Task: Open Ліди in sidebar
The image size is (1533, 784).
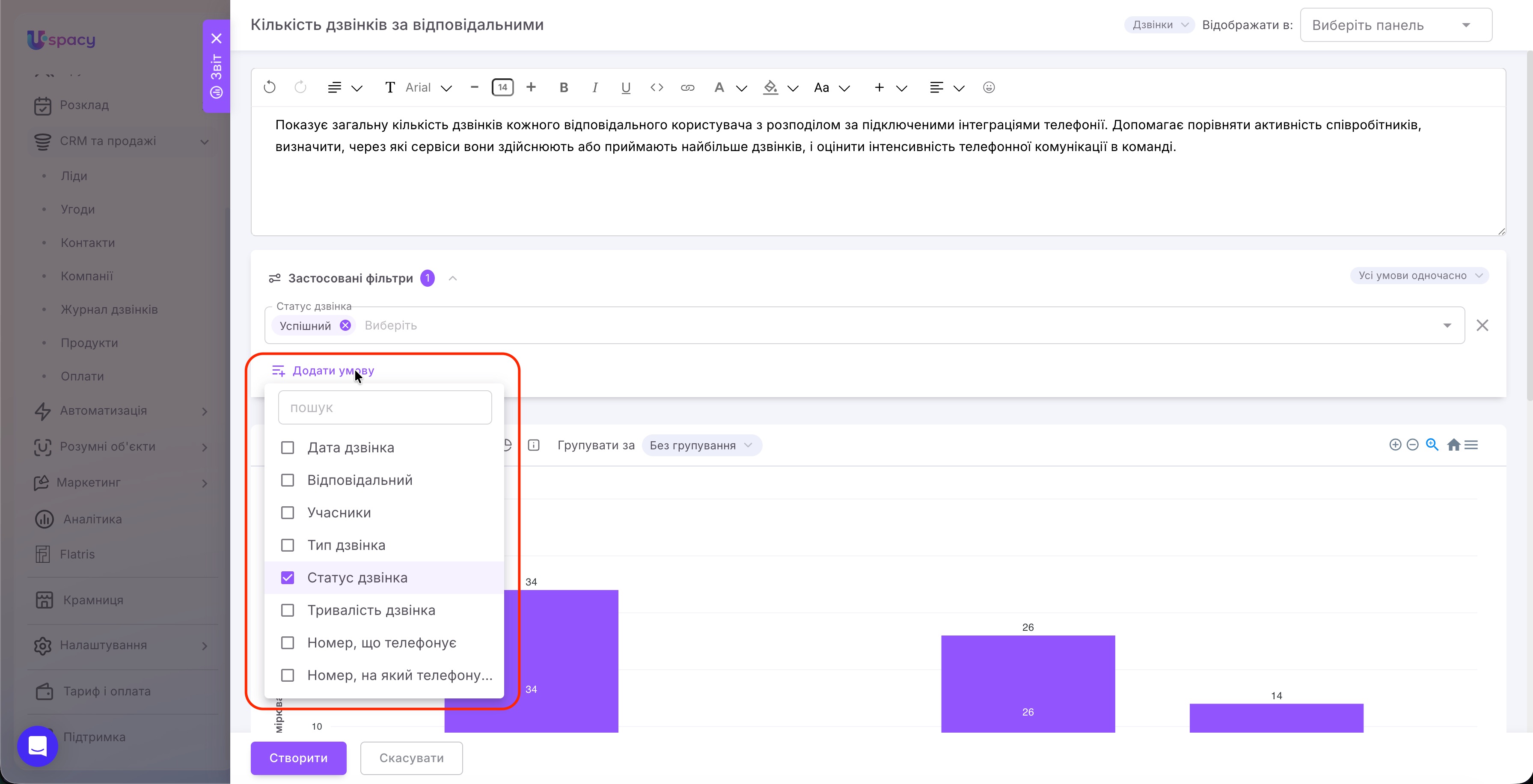Action: point(74,176)
